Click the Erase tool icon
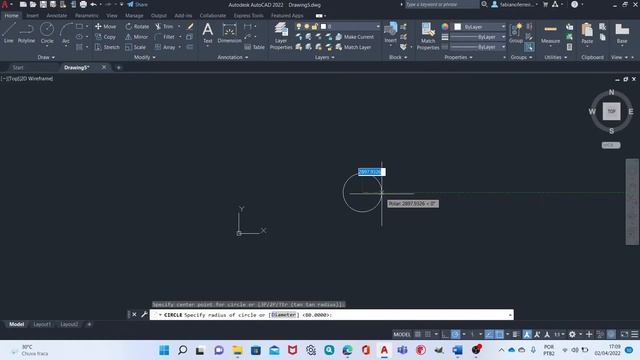This screenshot has width=640, height=360. (190, 26)
